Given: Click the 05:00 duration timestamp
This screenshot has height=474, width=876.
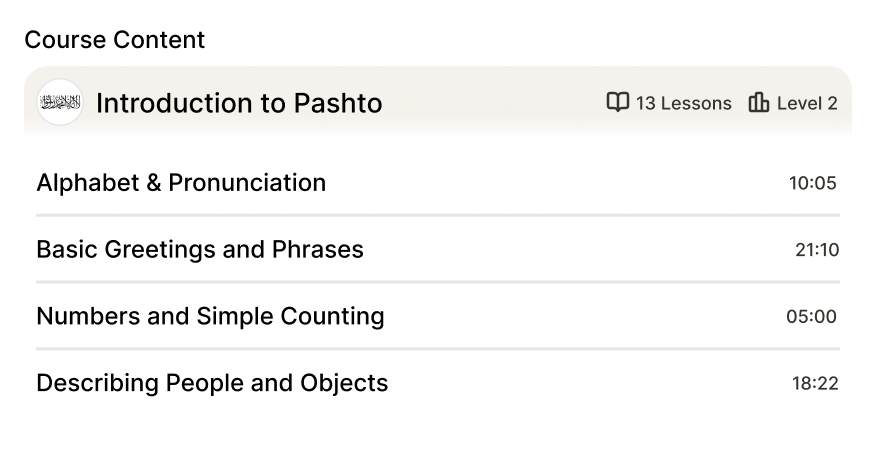Looking at the screenshot, I should 811,317.
